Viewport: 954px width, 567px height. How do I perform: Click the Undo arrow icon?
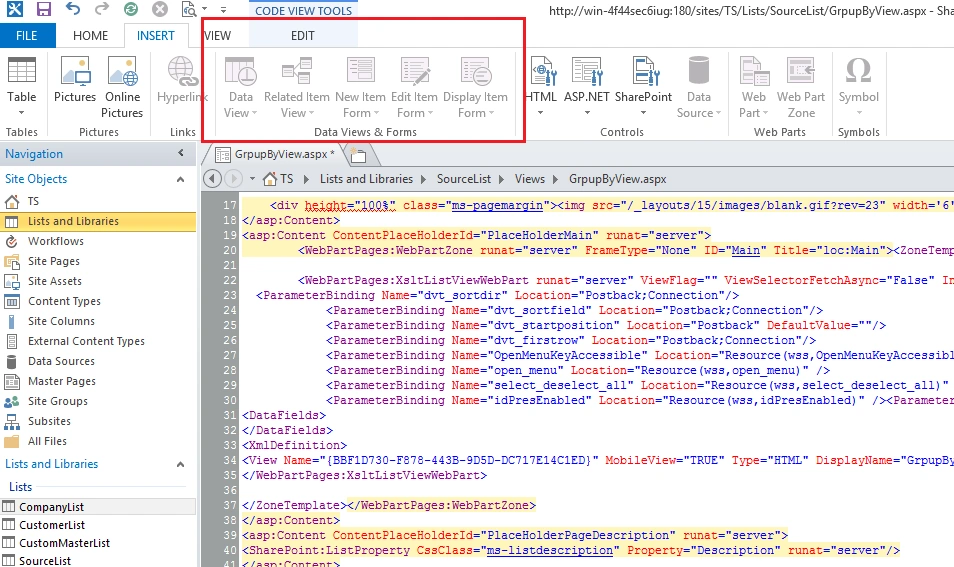point(72,9)
